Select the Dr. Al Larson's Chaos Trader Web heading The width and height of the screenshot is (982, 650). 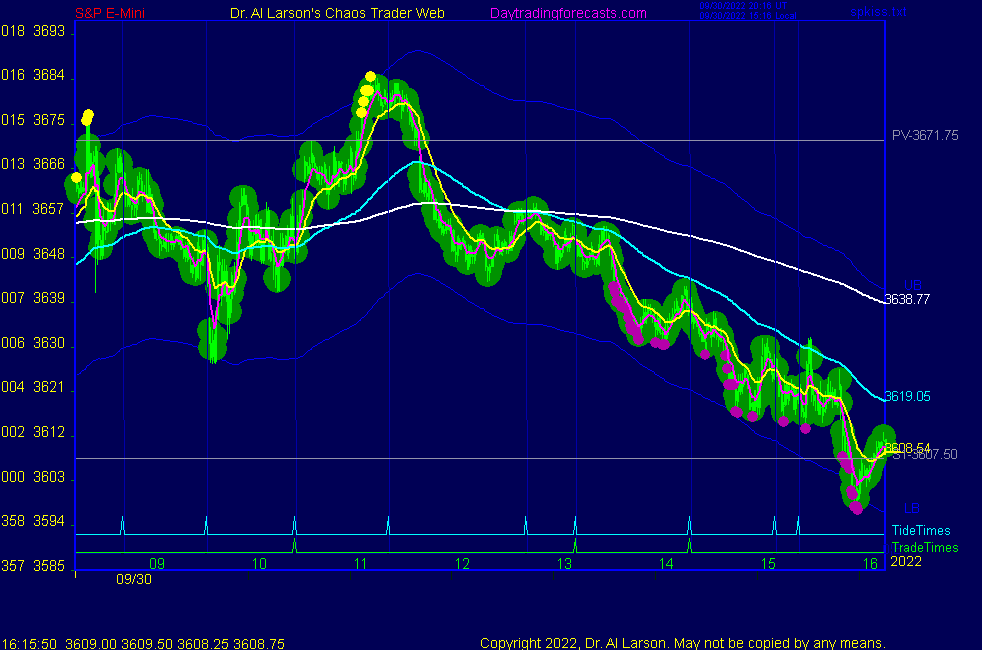point(337,13)
